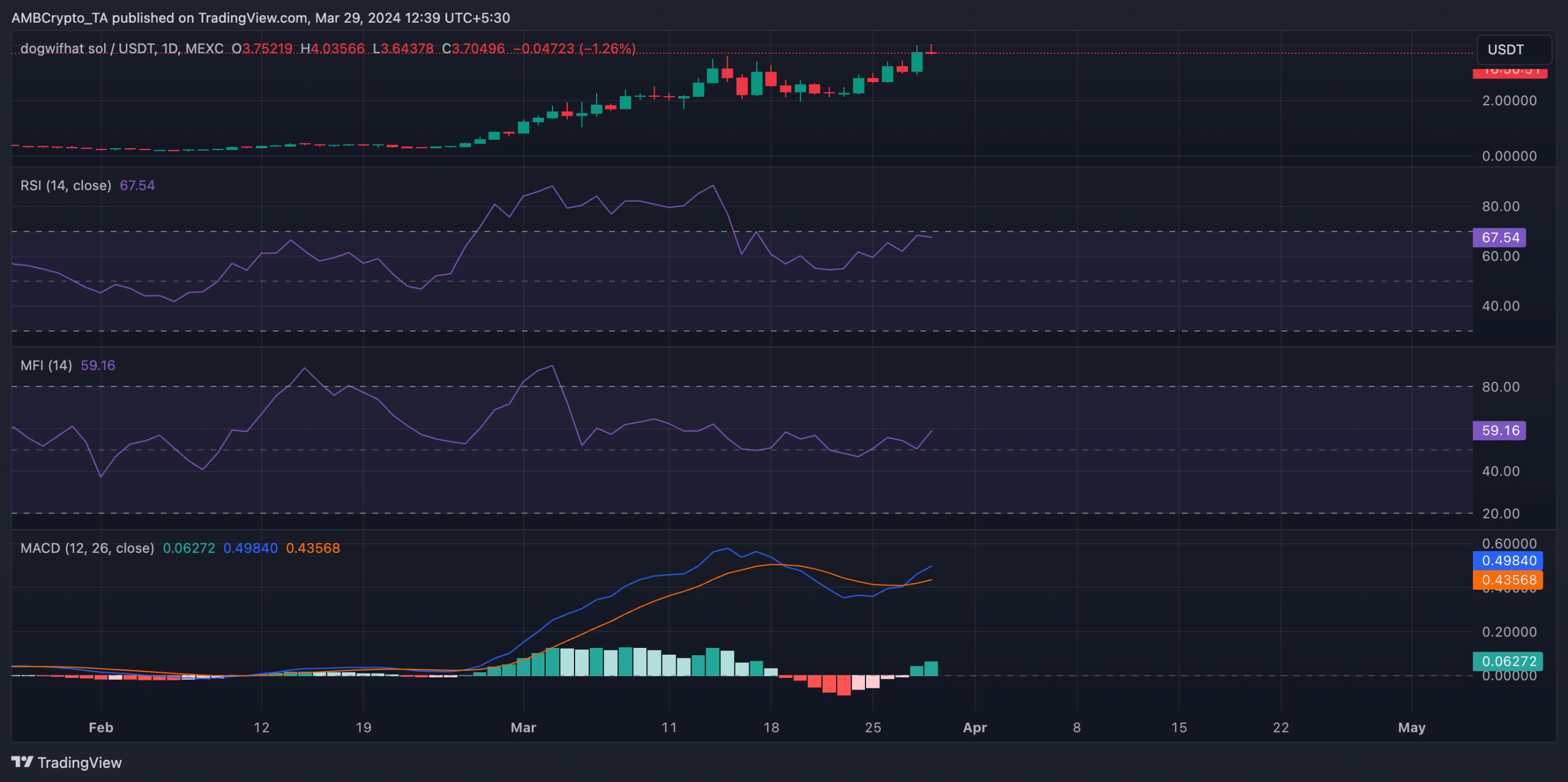The width and height of the screenshot is (1568, 782).
Task: Click the 11 date label on time axis
Action: click(669, 727)
